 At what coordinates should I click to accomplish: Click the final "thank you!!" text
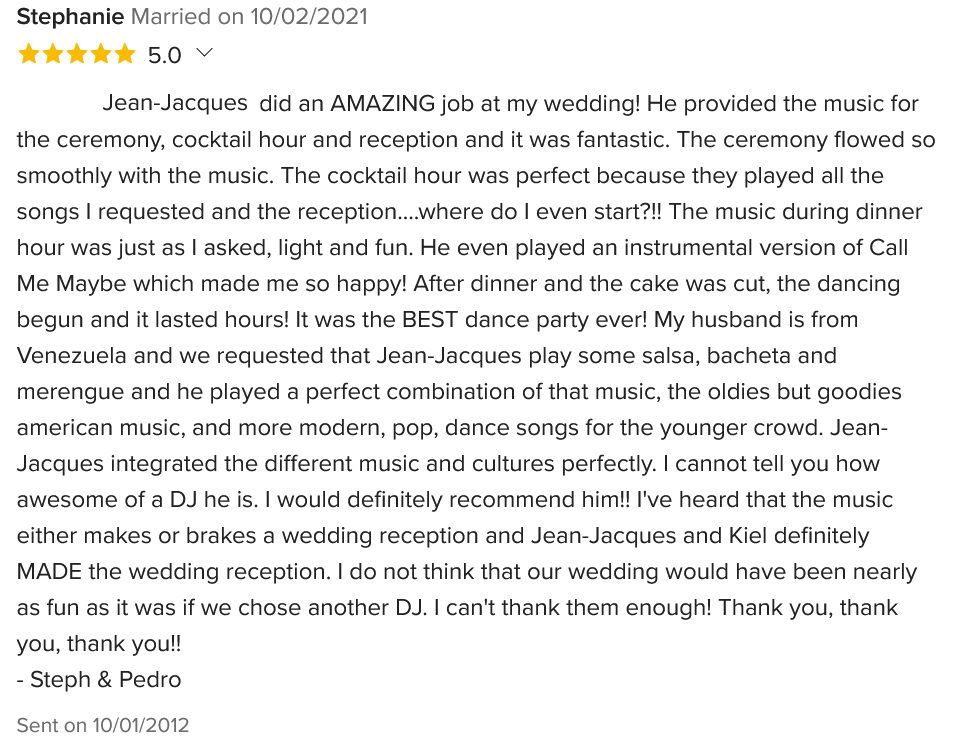pos(124,644)
